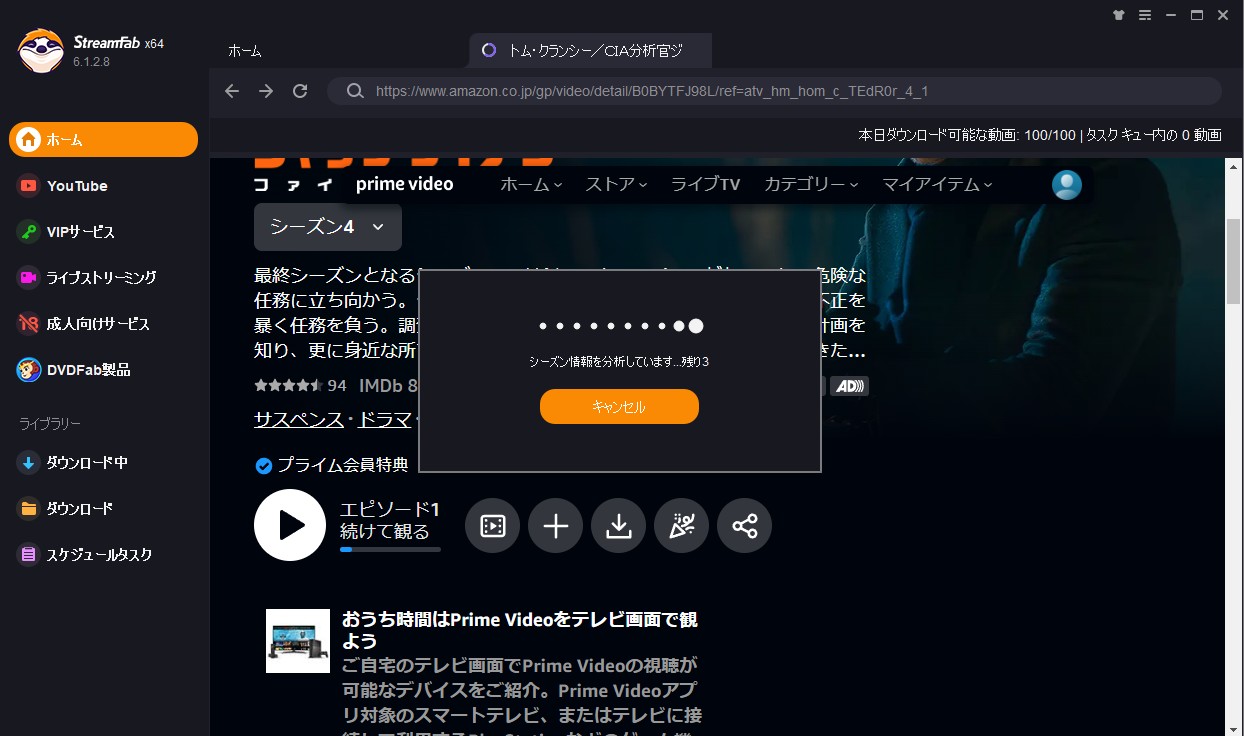Image resolution: width=1244 pixels, height=736 pixels.
Task: Reload the current page
Action: pyautogui.click(x=300, y=91)
